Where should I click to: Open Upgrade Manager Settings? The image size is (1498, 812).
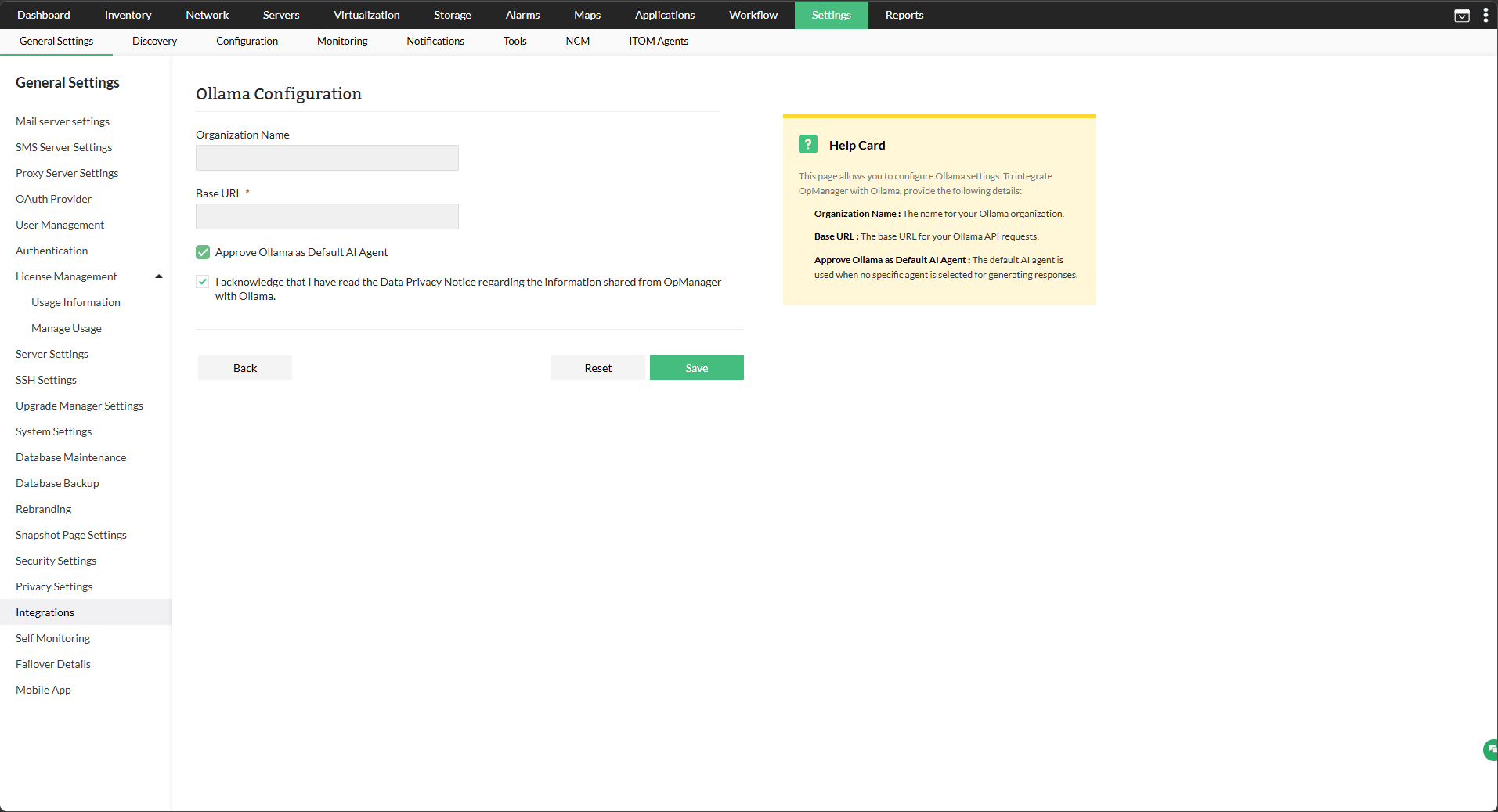[x=79, y=406]
